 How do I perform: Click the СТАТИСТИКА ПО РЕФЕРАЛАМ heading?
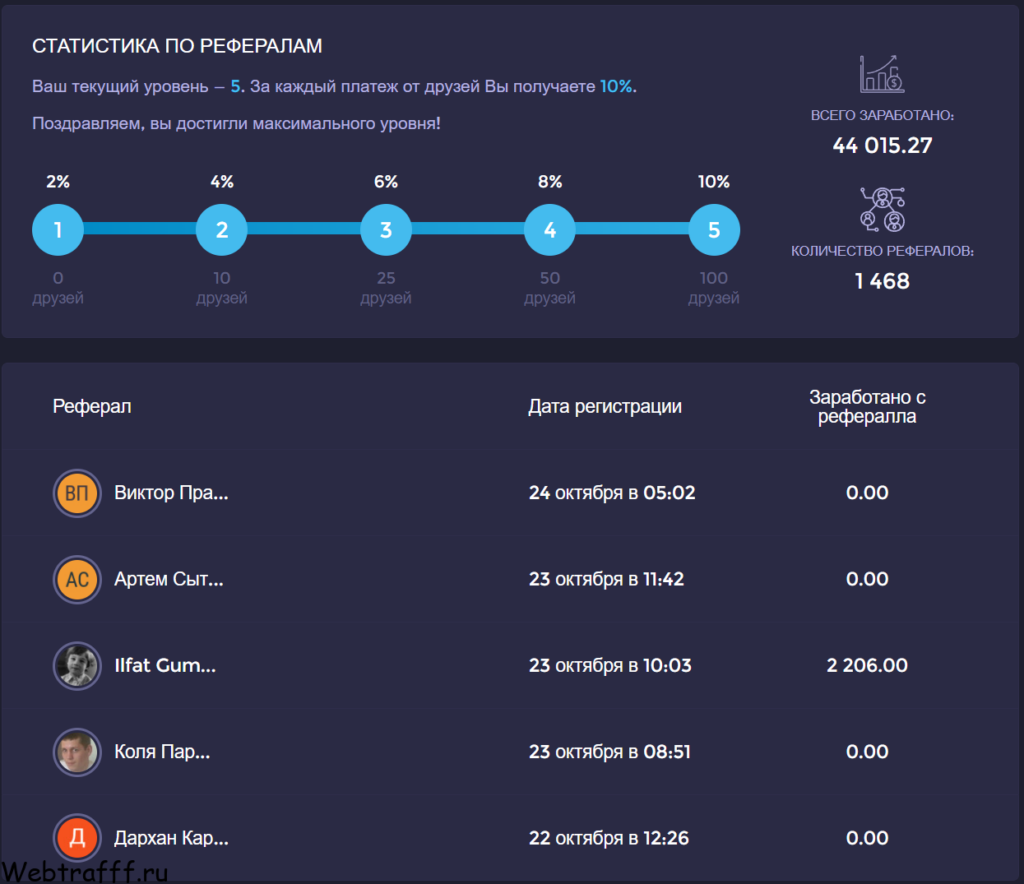click(177, 46)
